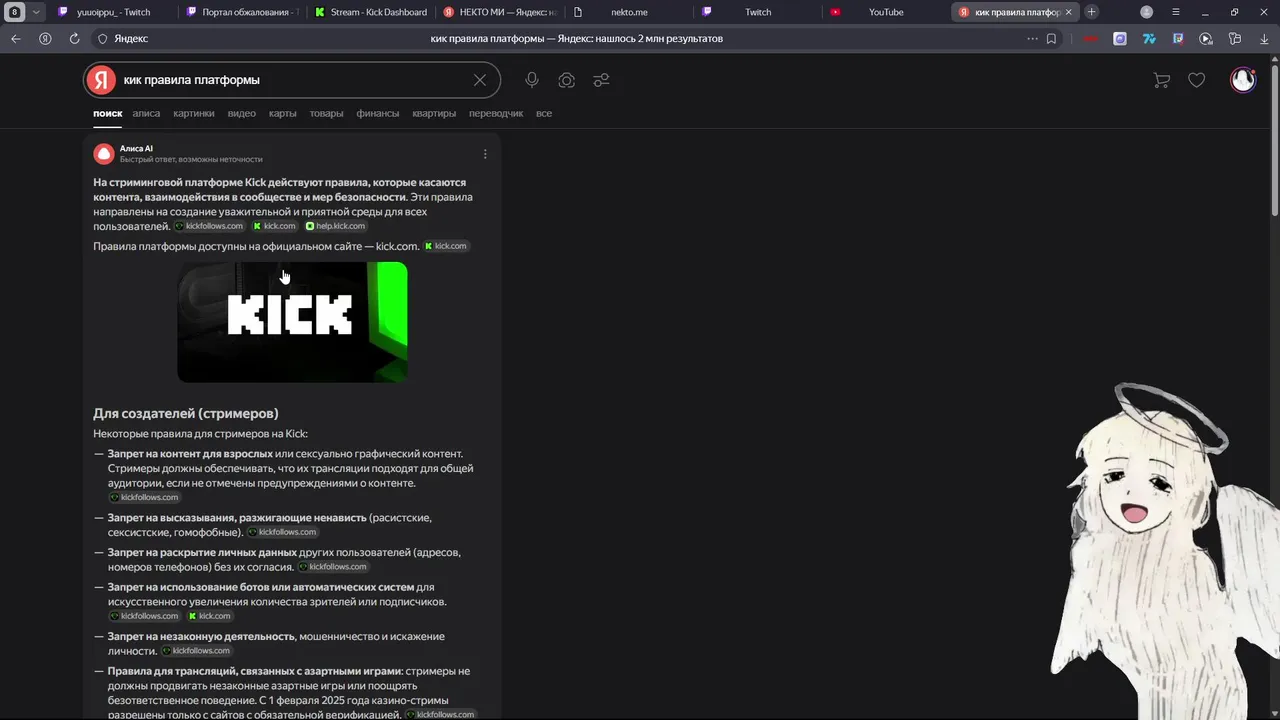Switch to the plain Twitch tab
This screenshot has height=720, width=1280.
[756, 12]
